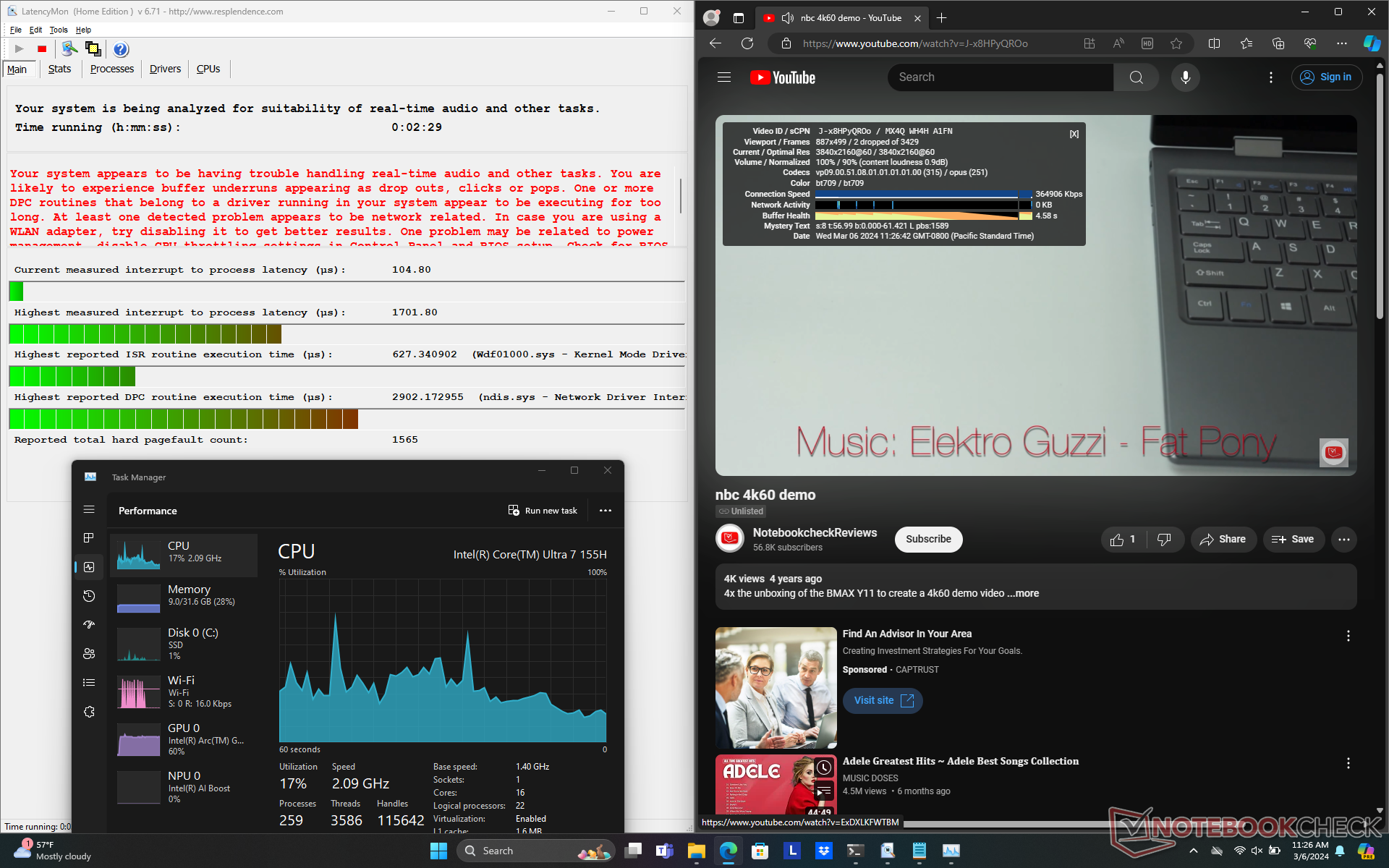Open Adele Greatest Hits video thumbnail
Screen dimensions: 1389x868
pyautogui.click(x=776, y=786)
